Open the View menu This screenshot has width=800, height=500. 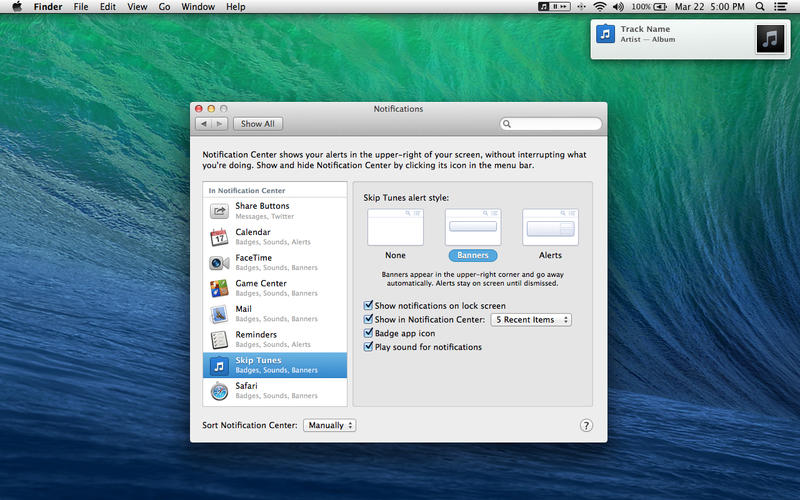pyautogui.click(x=137, y=7)
